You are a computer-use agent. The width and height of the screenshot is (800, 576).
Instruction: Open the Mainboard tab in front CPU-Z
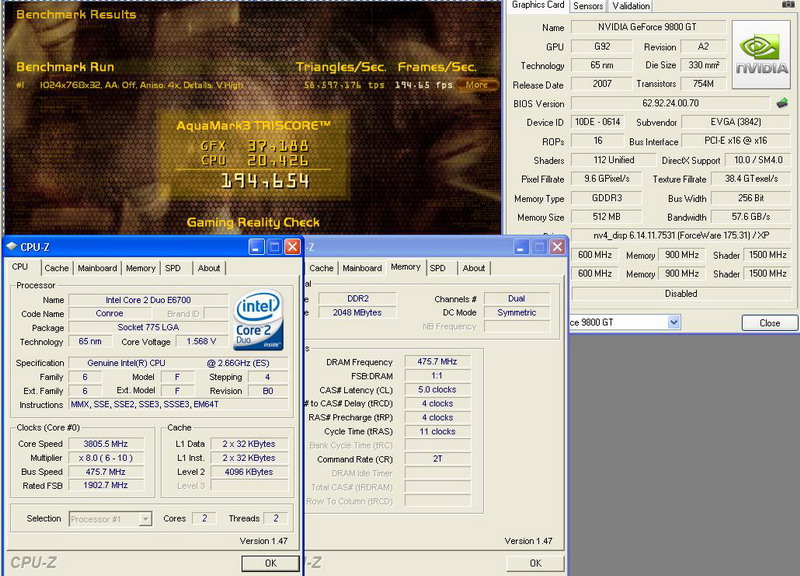click(97, 268)
